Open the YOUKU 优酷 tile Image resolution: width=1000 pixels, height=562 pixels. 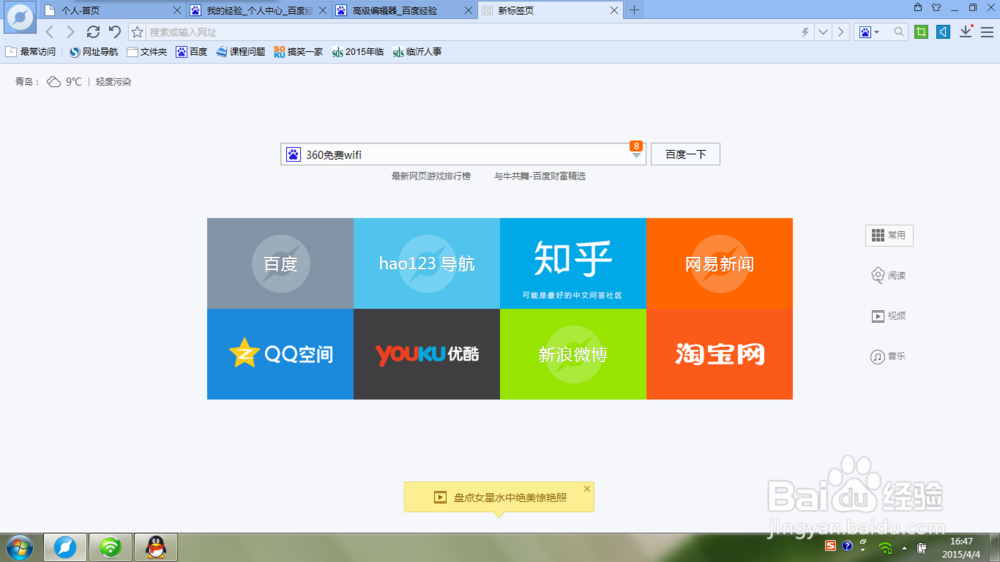click(x=427, y=354)
